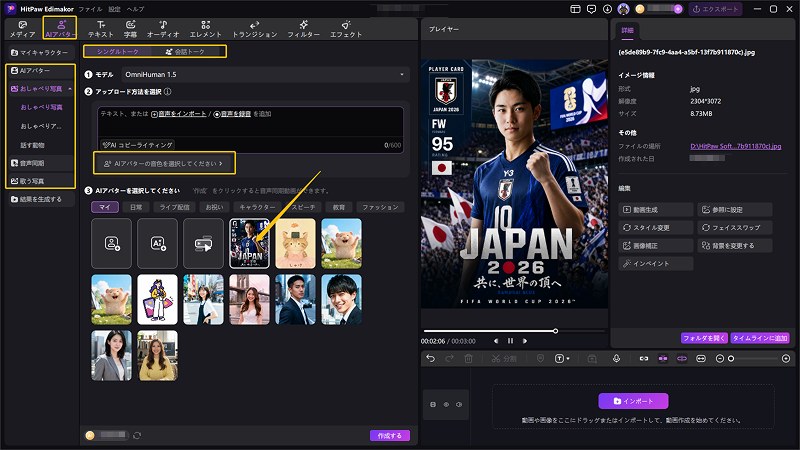
Task: Click the 動画生成 edit button
Action: [x=656, y=210]
